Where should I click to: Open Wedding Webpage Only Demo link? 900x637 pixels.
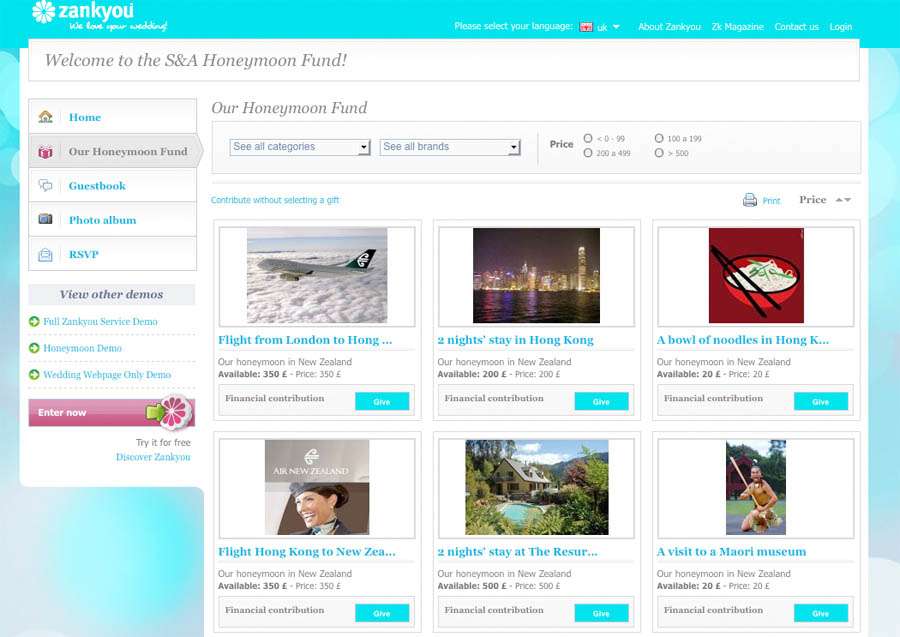(x=107, y=375)
